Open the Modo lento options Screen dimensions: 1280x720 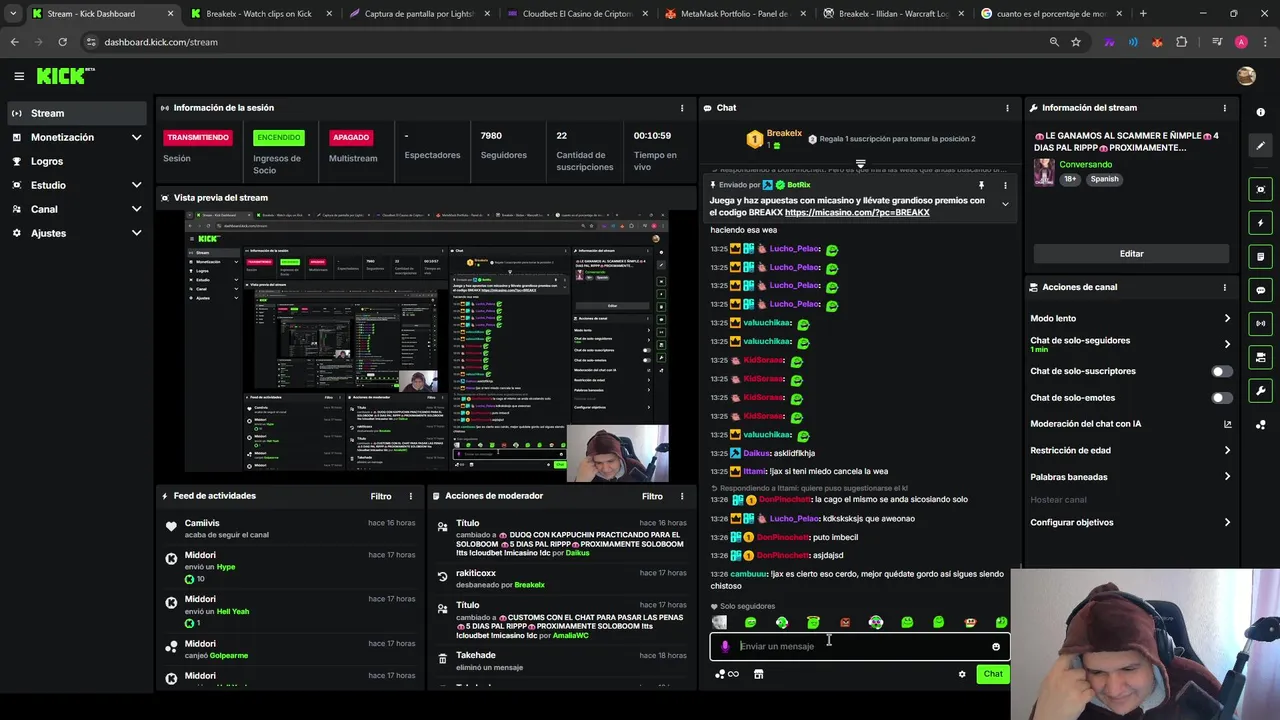1131,318
